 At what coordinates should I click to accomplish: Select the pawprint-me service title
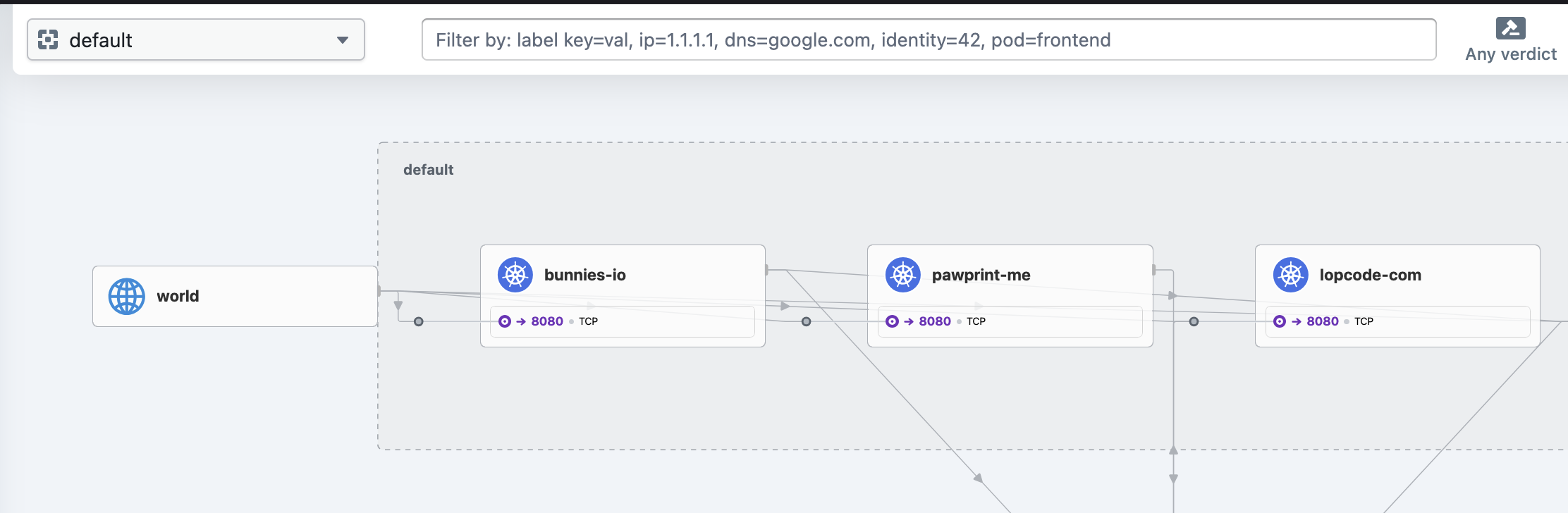click(981, 275)
